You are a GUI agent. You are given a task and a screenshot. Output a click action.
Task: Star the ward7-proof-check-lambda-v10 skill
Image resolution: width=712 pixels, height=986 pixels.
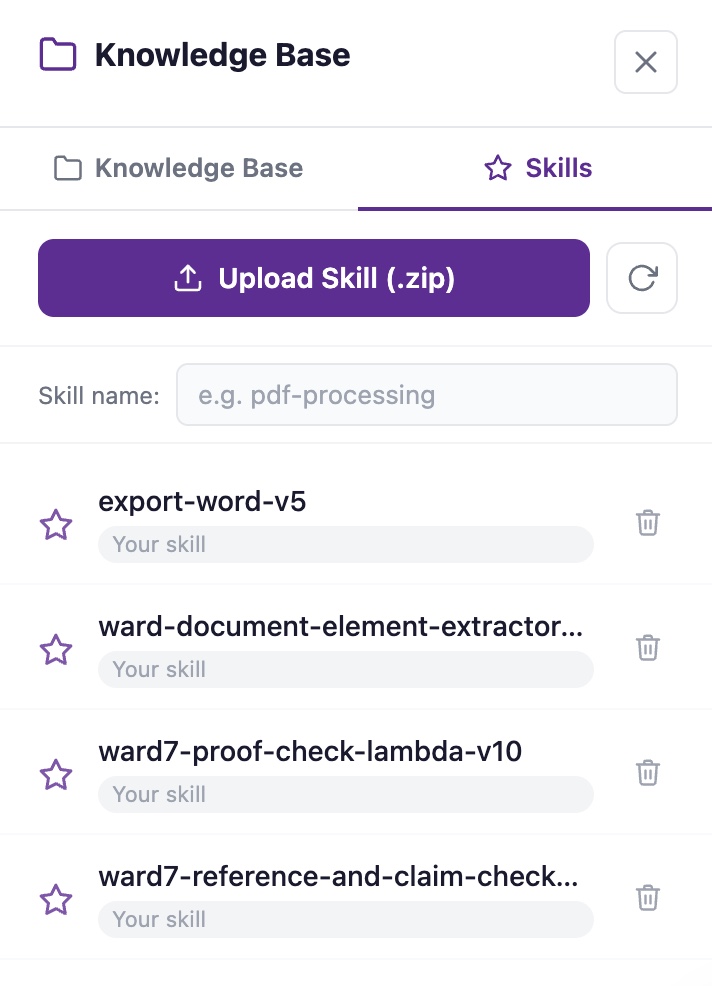click(x=56, y=774)
